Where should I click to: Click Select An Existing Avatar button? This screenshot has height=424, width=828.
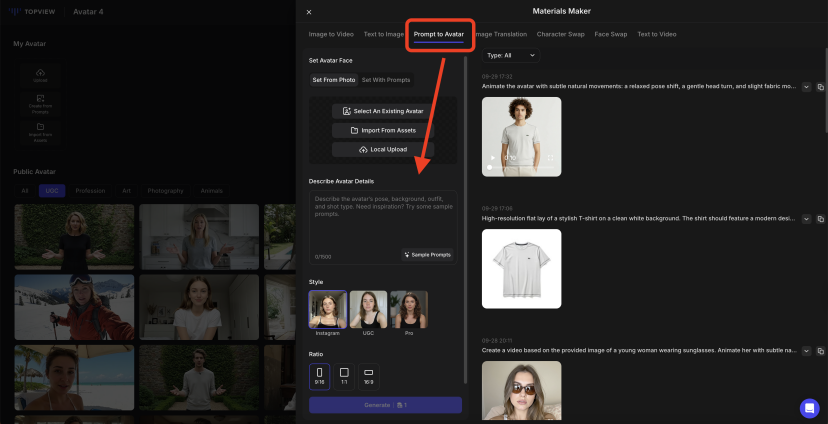point(383,111)
